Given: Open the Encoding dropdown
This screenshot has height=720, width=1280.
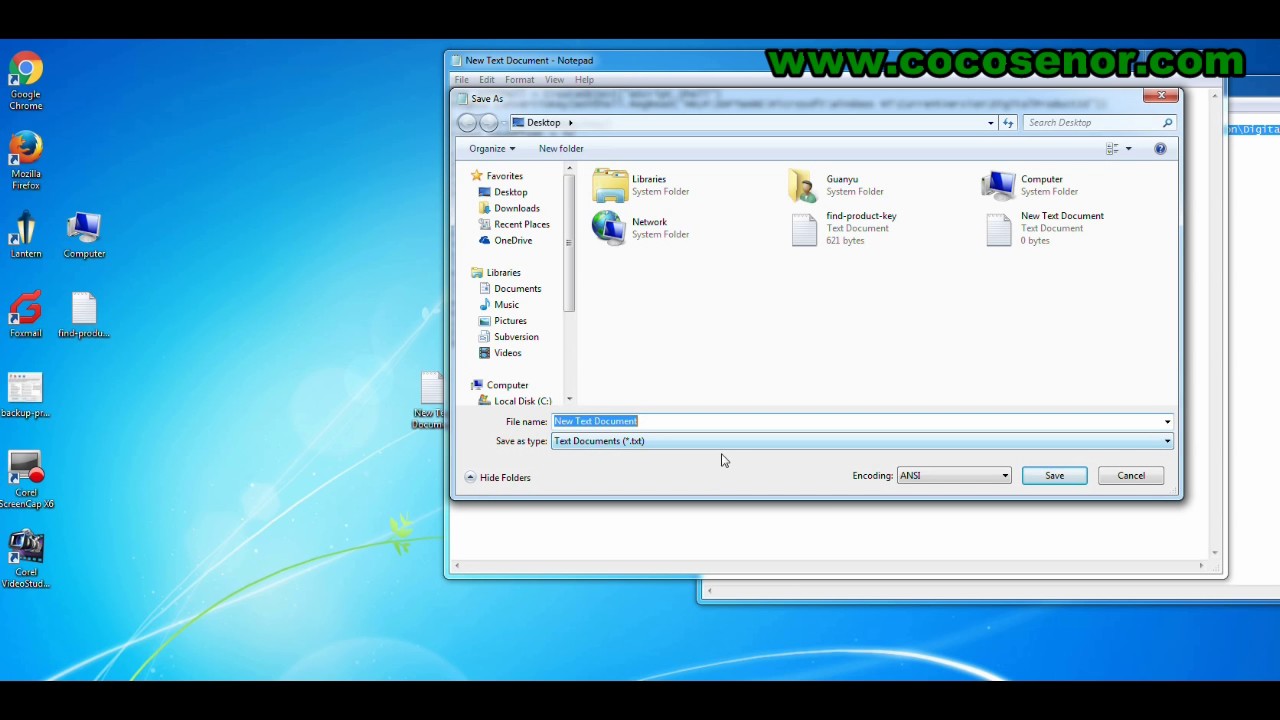Looking at the screenshot, I should coord(954,476).
